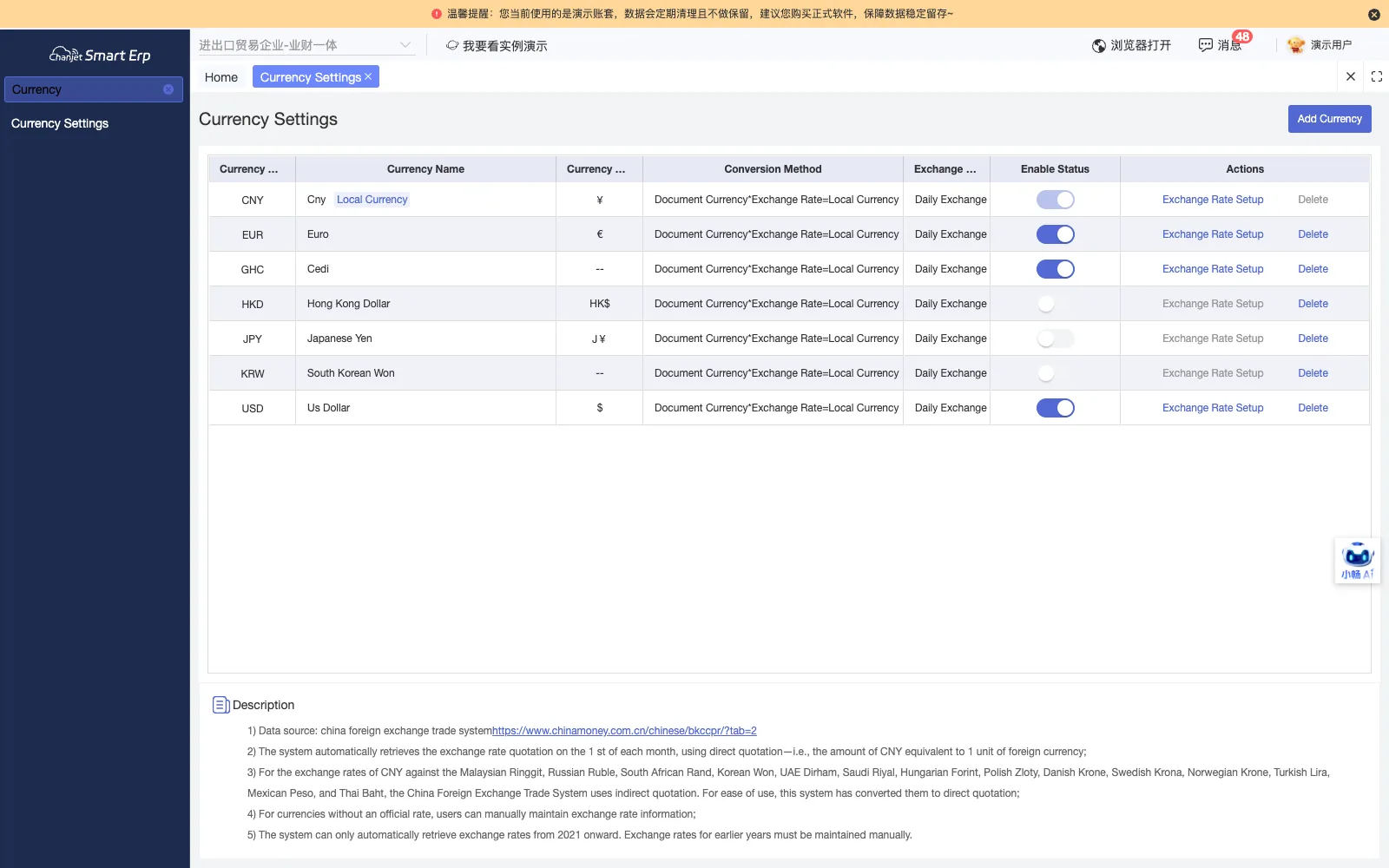Close all tabs with the X icon
Screen dimensions: 1389x868
point(1351,76)
